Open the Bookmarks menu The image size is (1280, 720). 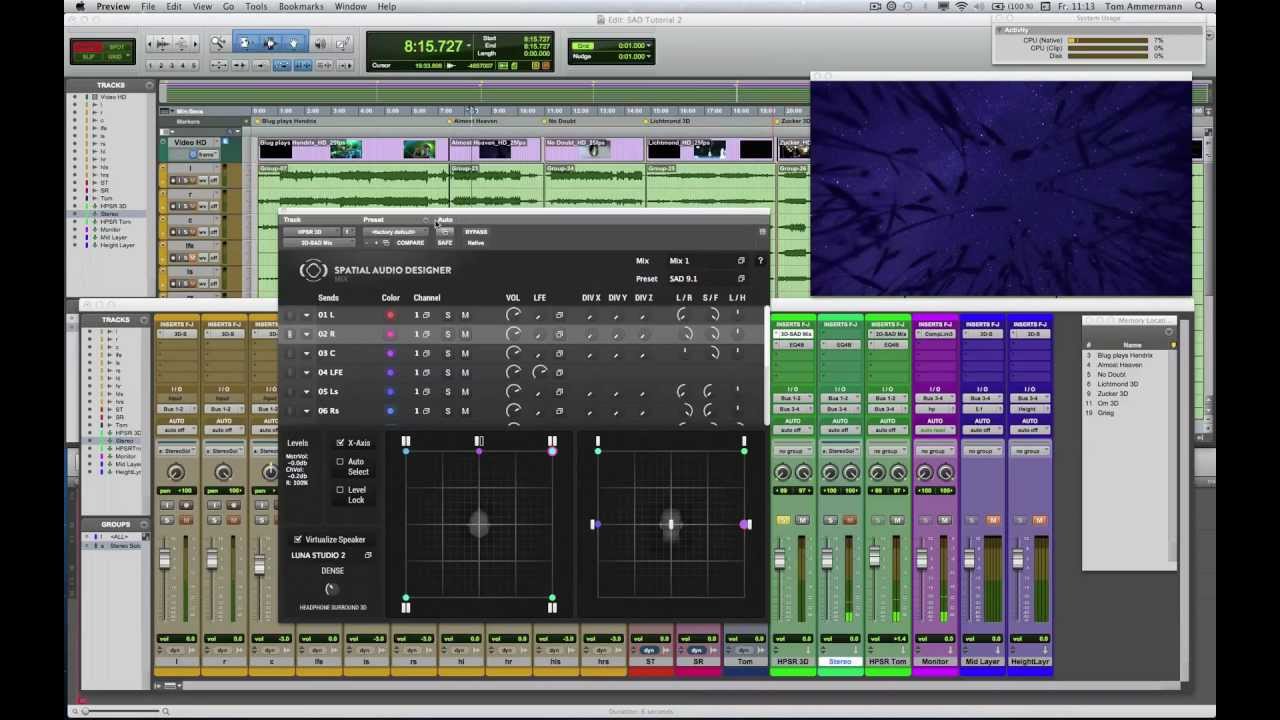[301, 6]
